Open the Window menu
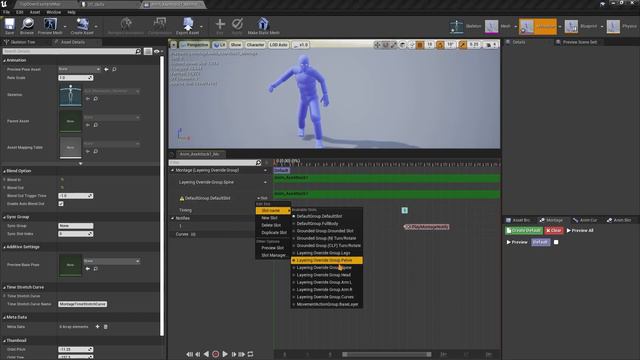This screenshot has width=640, height=360. click(53, 12)
